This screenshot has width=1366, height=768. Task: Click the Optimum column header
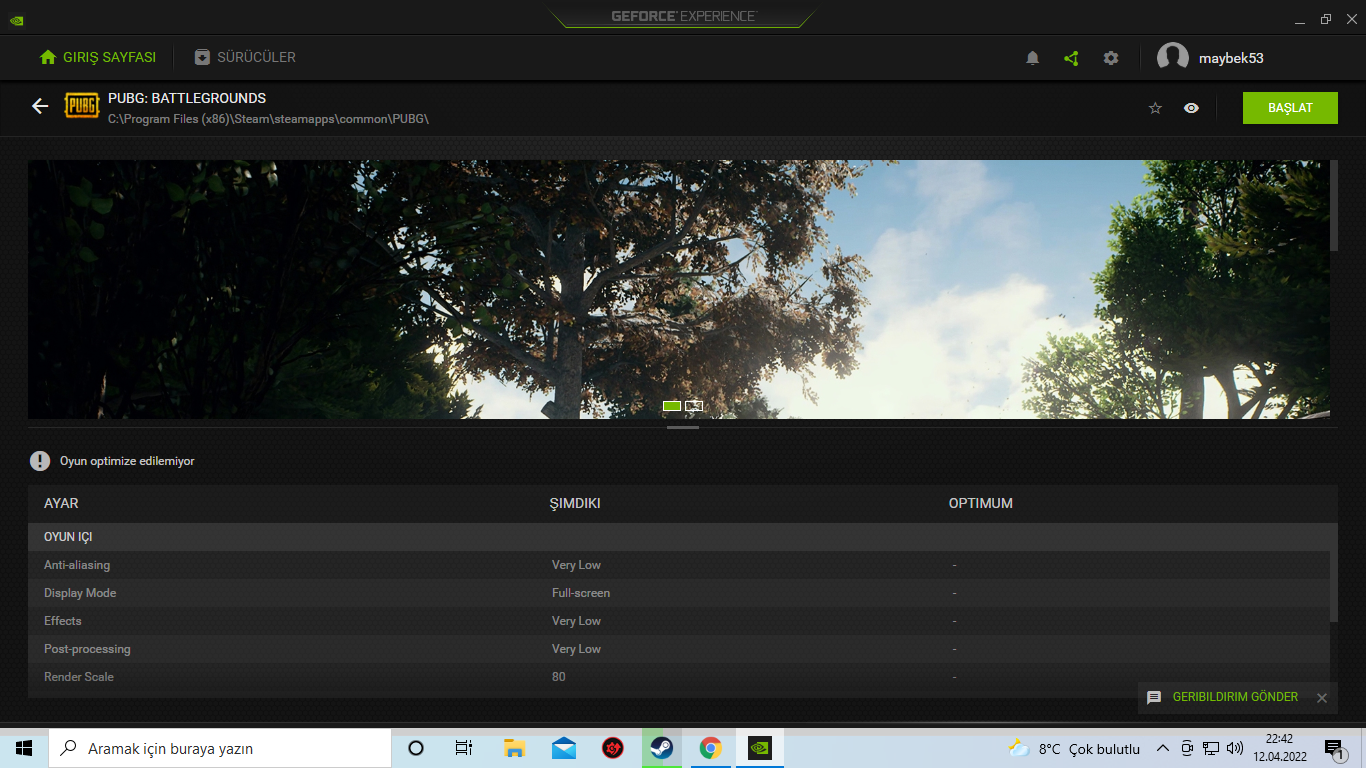click(981, 503)
